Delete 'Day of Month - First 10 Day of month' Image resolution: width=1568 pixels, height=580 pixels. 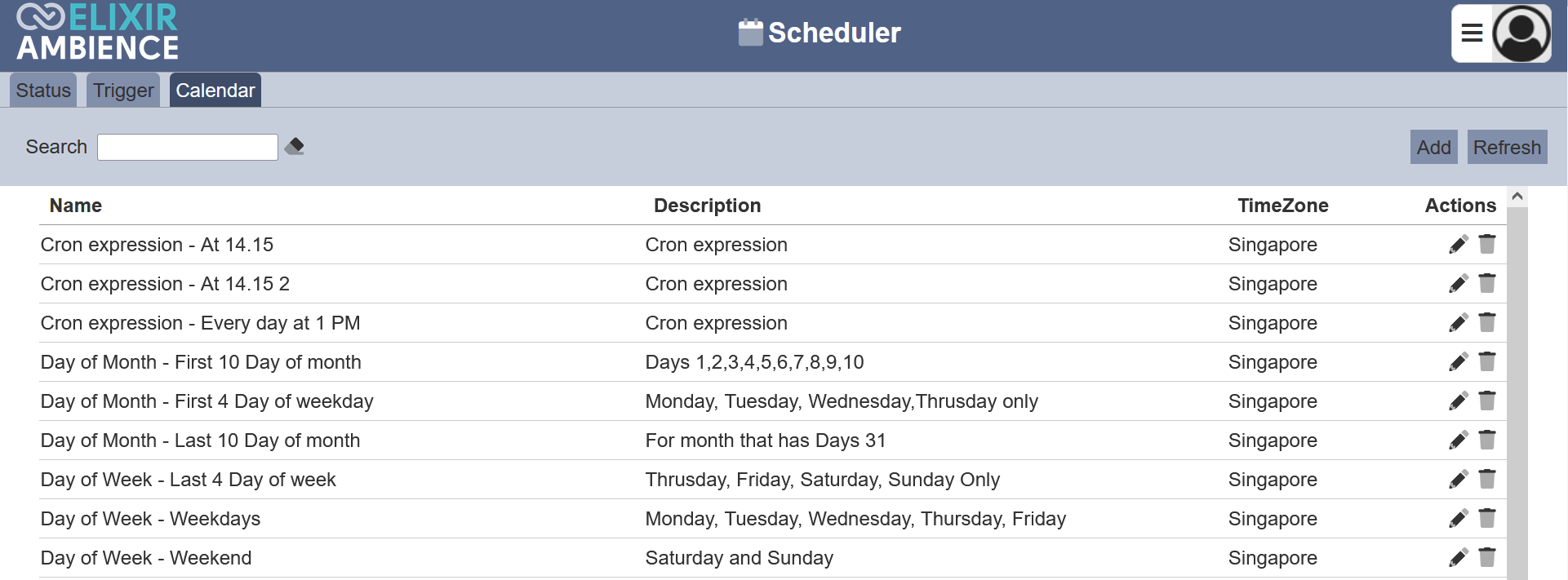(1487, 362)
